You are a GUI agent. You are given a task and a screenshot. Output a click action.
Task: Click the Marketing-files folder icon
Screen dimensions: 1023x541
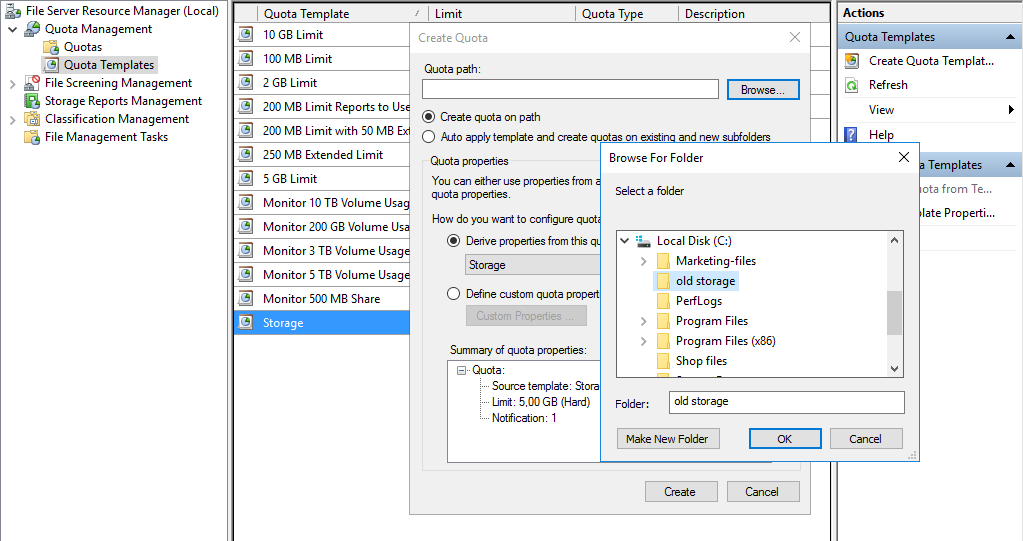tap(662, 261)
